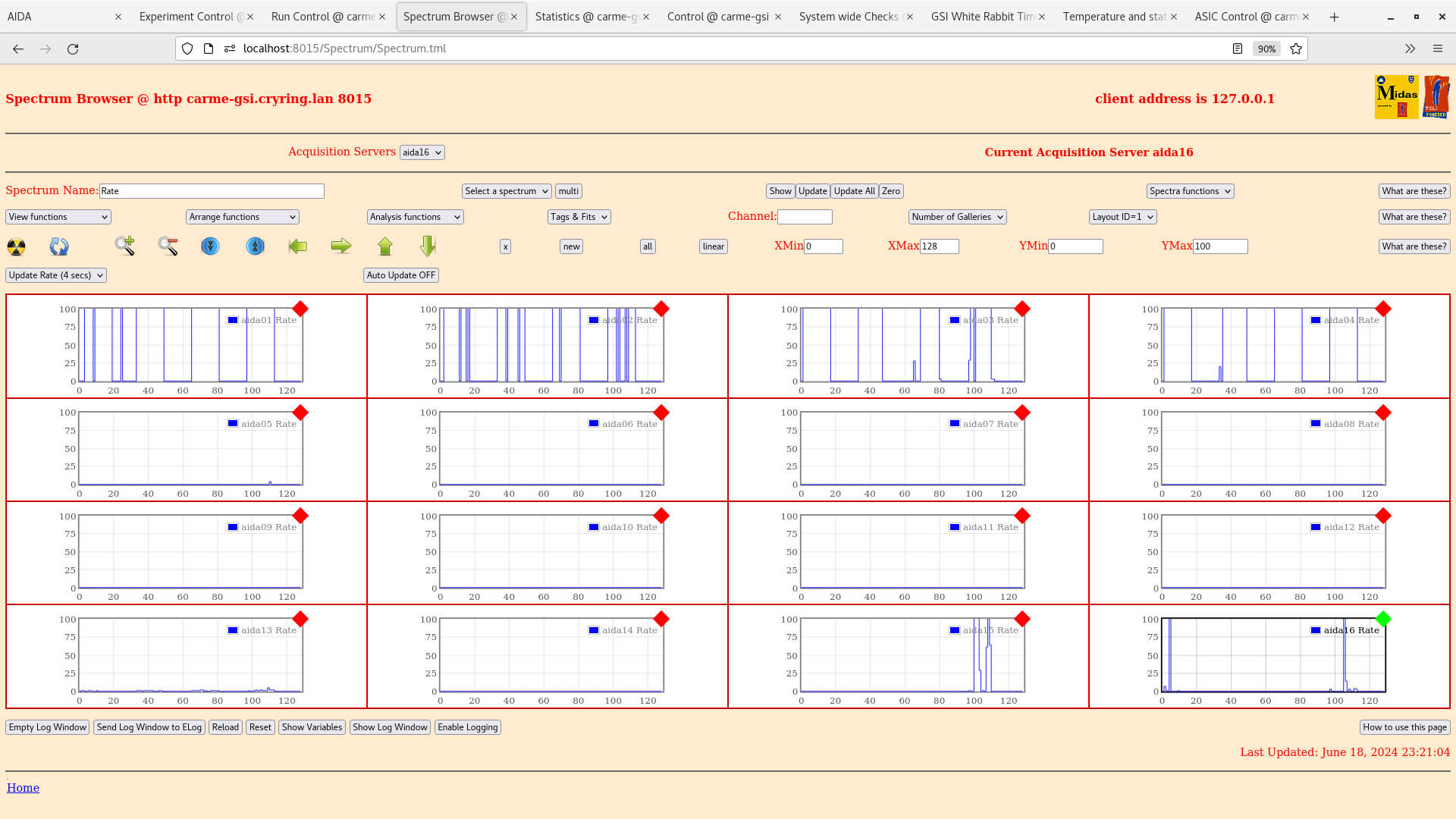Click the XMax input field
The image size is (1456, 819).
(939, 246)
